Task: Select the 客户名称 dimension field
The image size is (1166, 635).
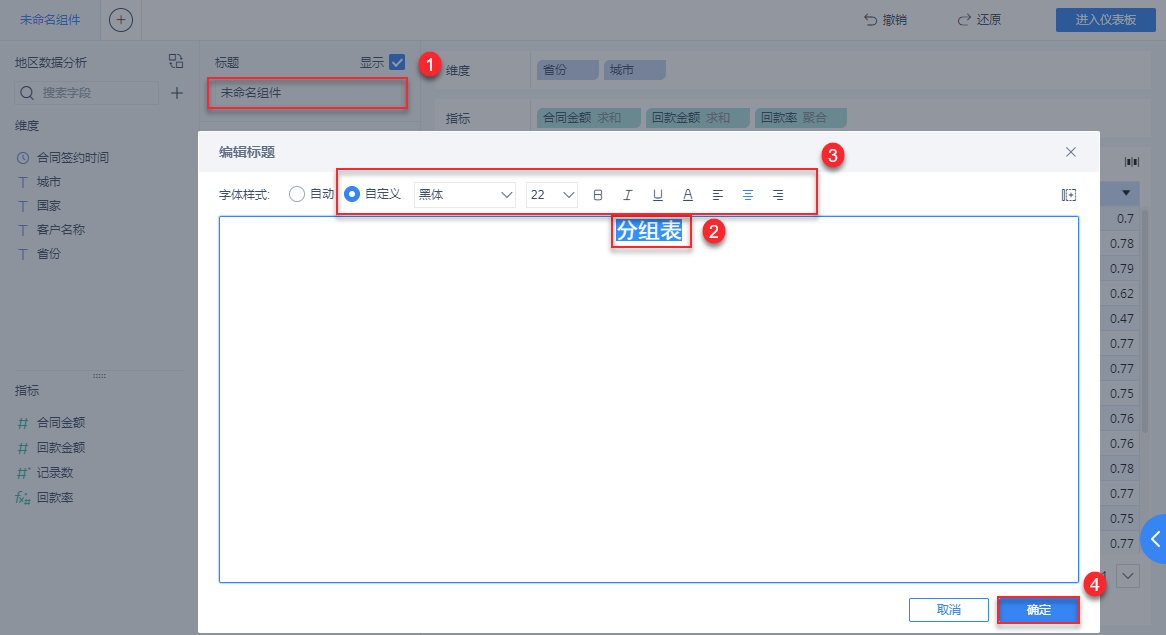Action: pos(61,230)
